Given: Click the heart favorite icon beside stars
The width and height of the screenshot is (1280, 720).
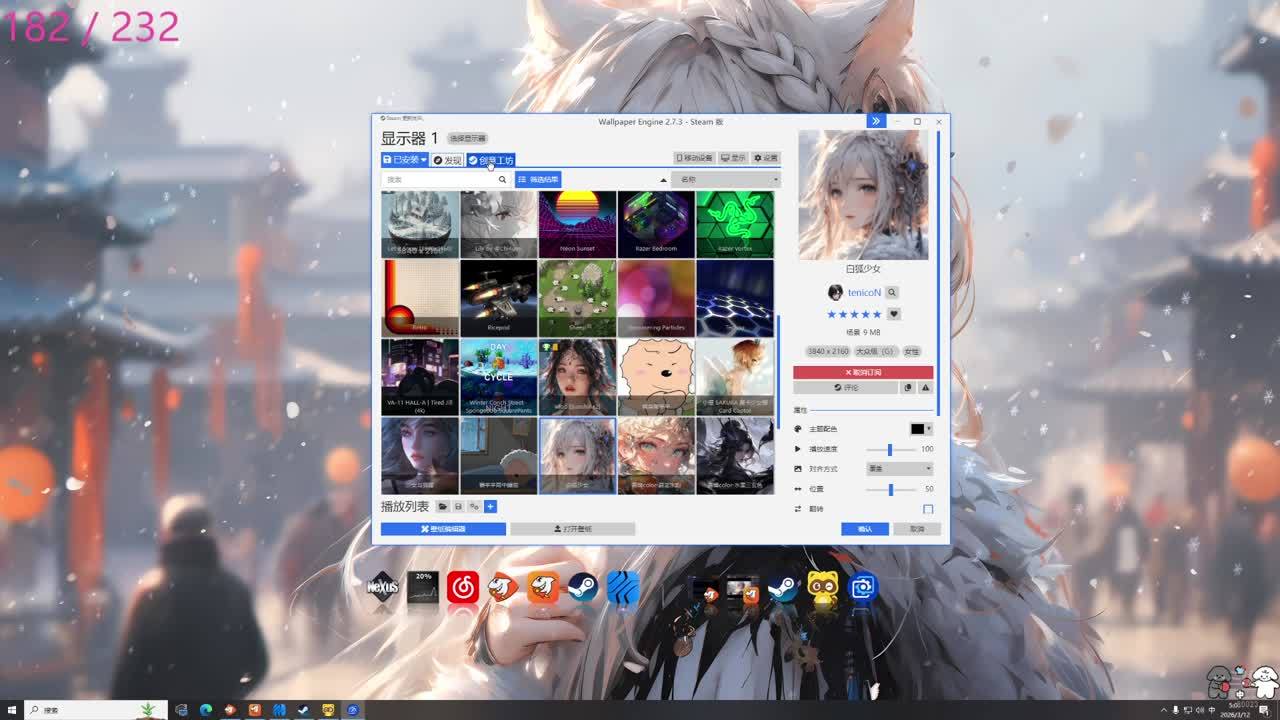Looking at the screenshot, I should (x=894, y=314).
